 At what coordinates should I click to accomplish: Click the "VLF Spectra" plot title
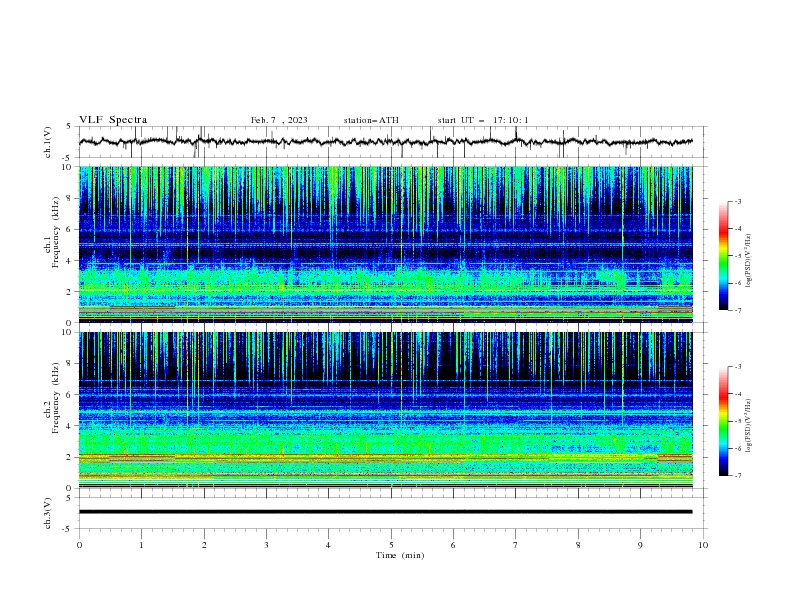coord(113,120)
